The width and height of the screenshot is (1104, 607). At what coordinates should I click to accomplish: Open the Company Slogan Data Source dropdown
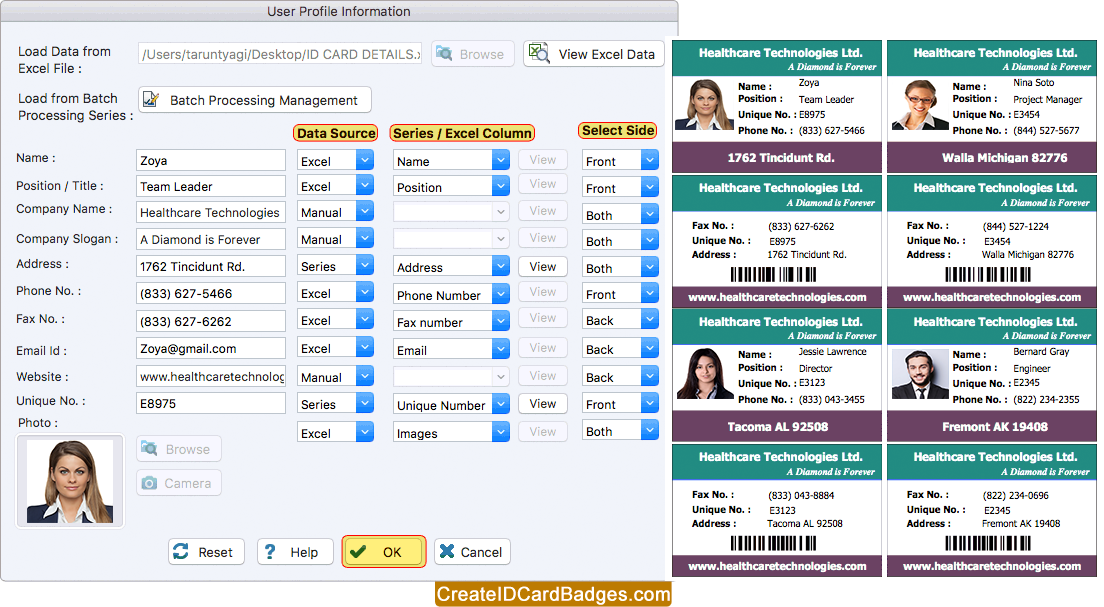(x=335, y=239)
